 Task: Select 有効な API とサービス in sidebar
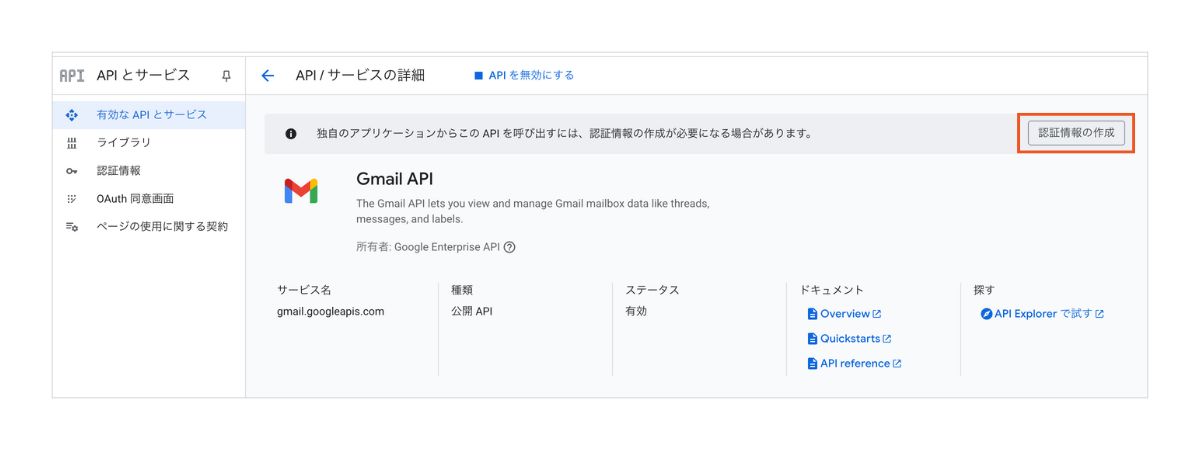(x=151, y=115)
